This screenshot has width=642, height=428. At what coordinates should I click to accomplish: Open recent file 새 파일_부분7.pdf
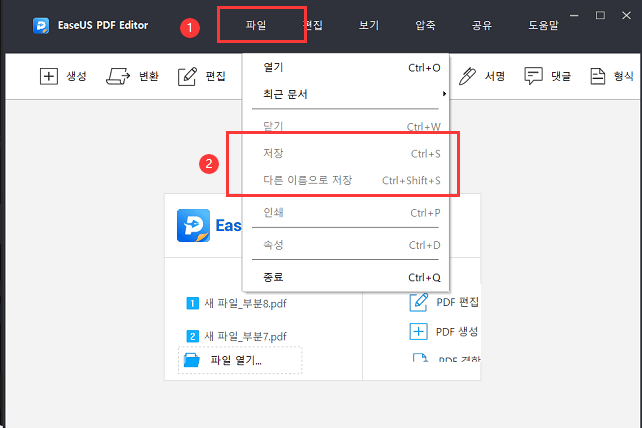(243, 336)
